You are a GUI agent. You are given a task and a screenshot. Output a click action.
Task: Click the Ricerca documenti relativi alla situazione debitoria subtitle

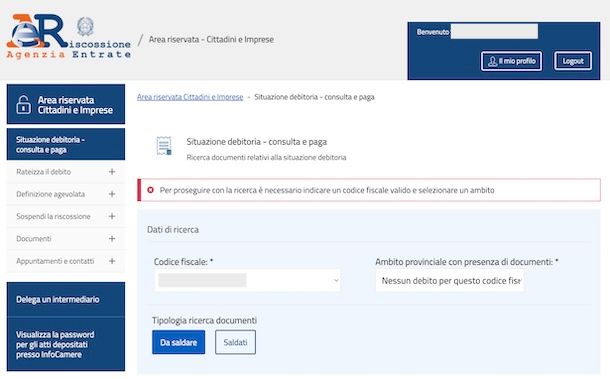tap(266, 157)
